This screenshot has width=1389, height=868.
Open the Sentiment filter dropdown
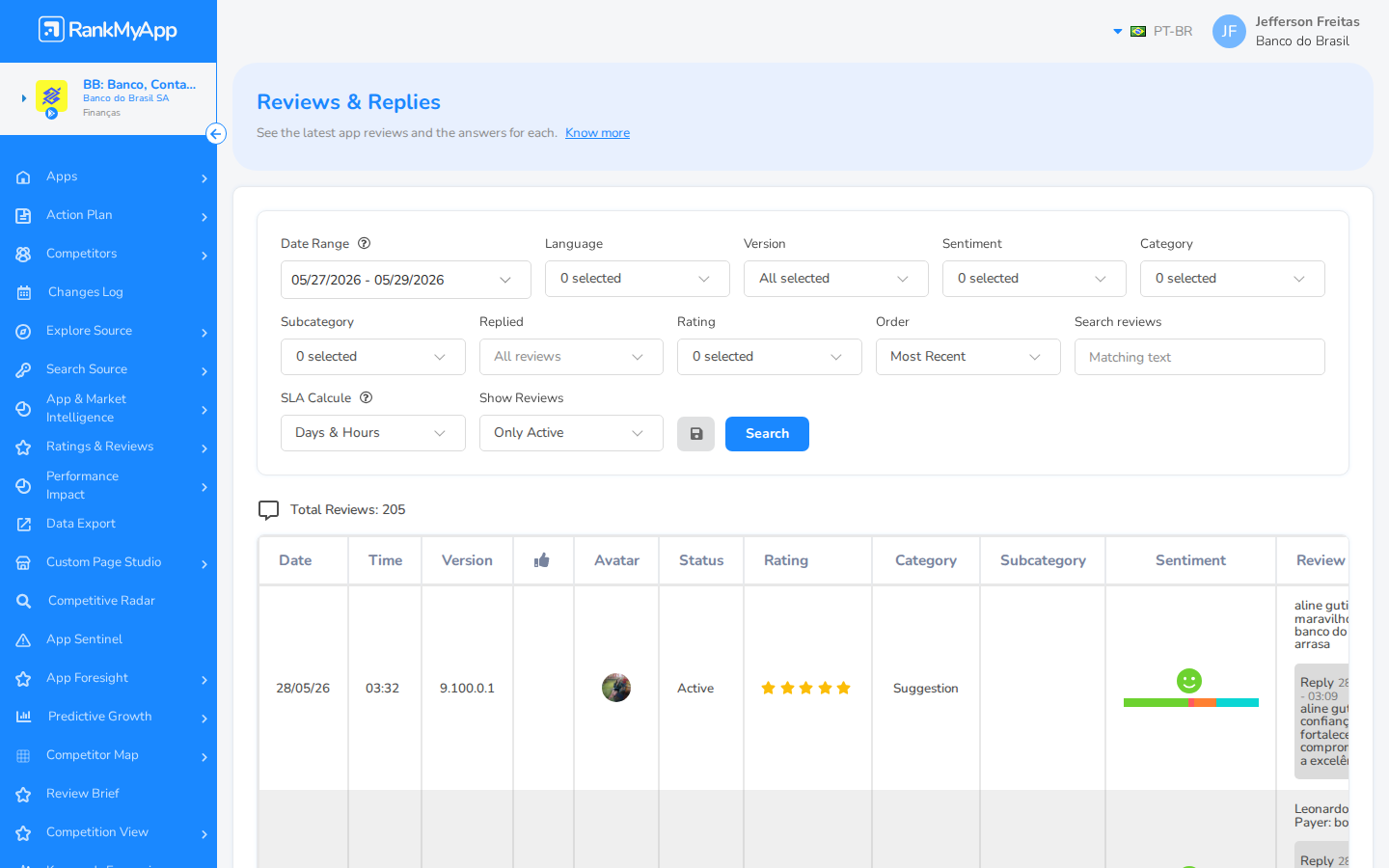pyautogui.click(x=1034, y=279)
